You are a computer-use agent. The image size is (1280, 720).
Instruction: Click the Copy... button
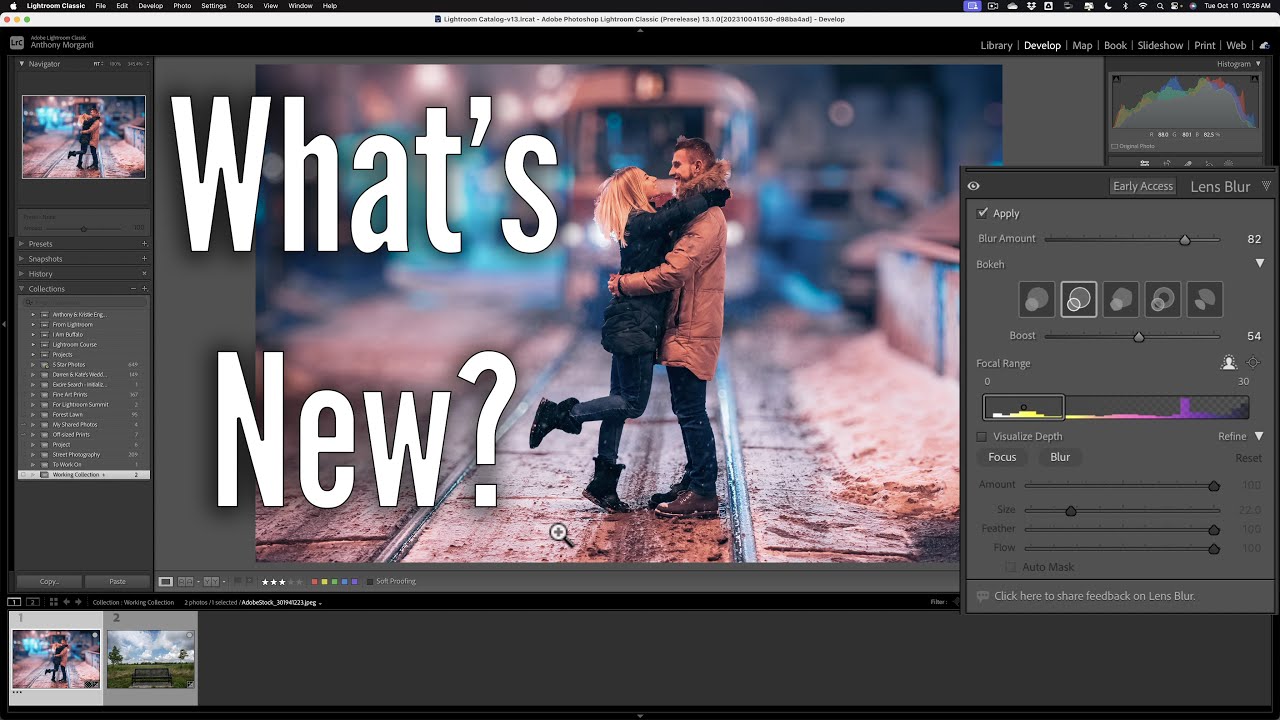(49, 581)
